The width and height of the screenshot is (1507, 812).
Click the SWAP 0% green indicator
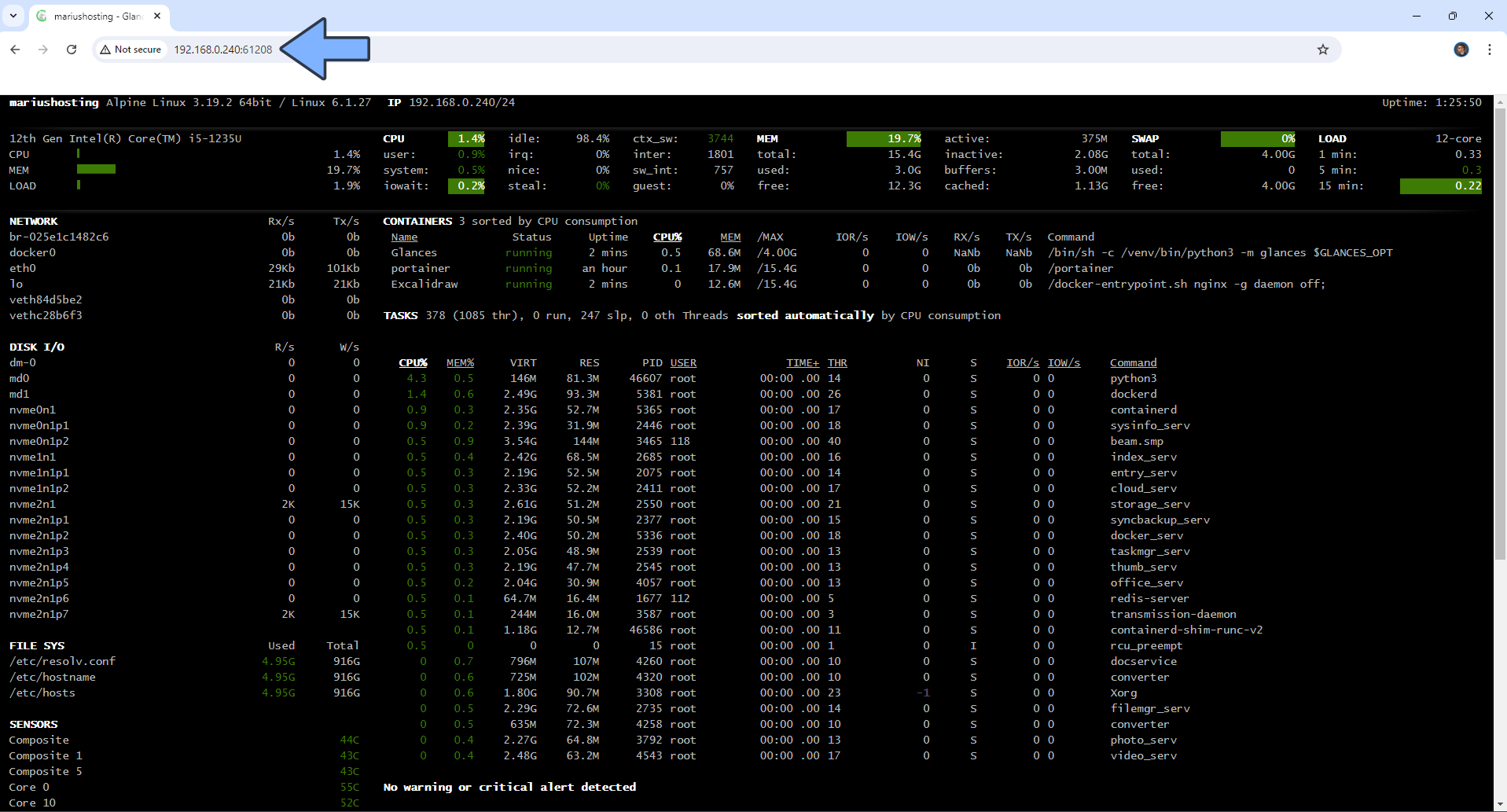point(1258,139)
